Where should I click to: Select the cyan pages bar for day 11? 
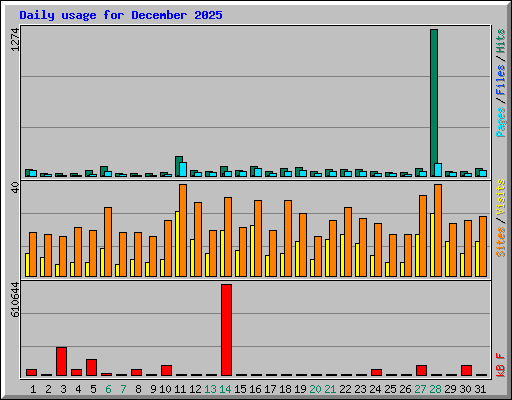pos(183,169)
